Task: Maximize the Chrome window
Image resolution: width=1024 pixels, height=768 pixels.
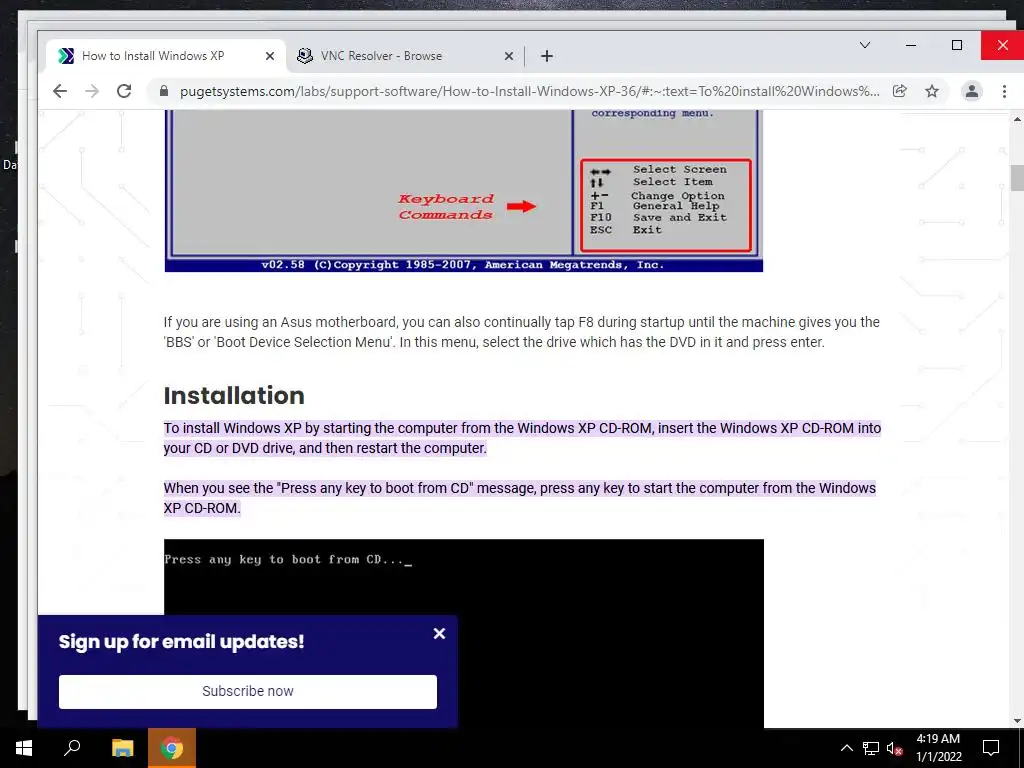Action: point(957,45)
